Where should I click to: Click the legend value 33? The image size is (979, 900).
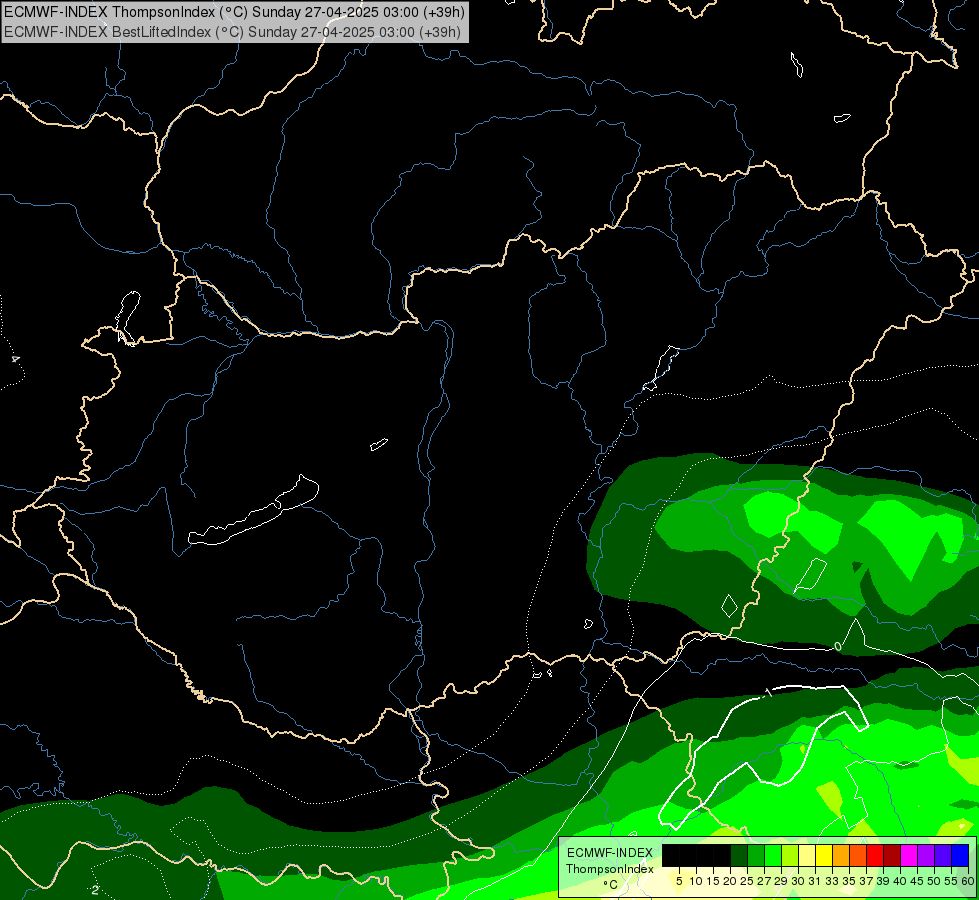tap(832, 881)
